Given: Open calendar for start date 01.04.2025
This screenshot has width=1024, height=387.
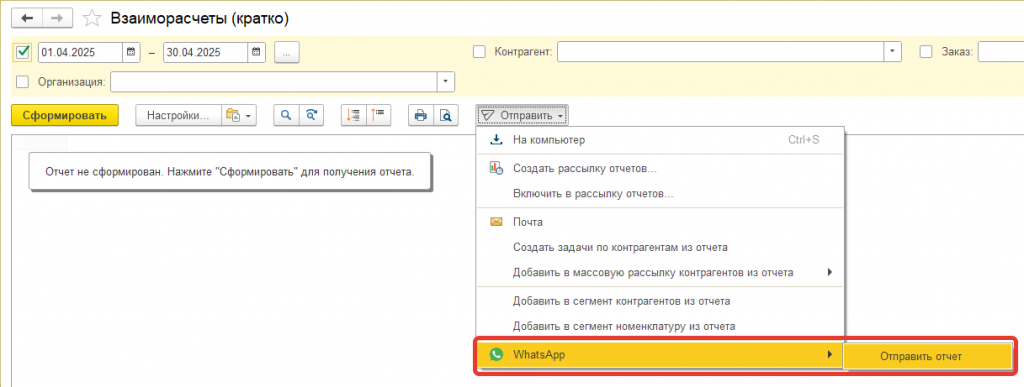Looking at the screenshot, I should click(131, 52).
